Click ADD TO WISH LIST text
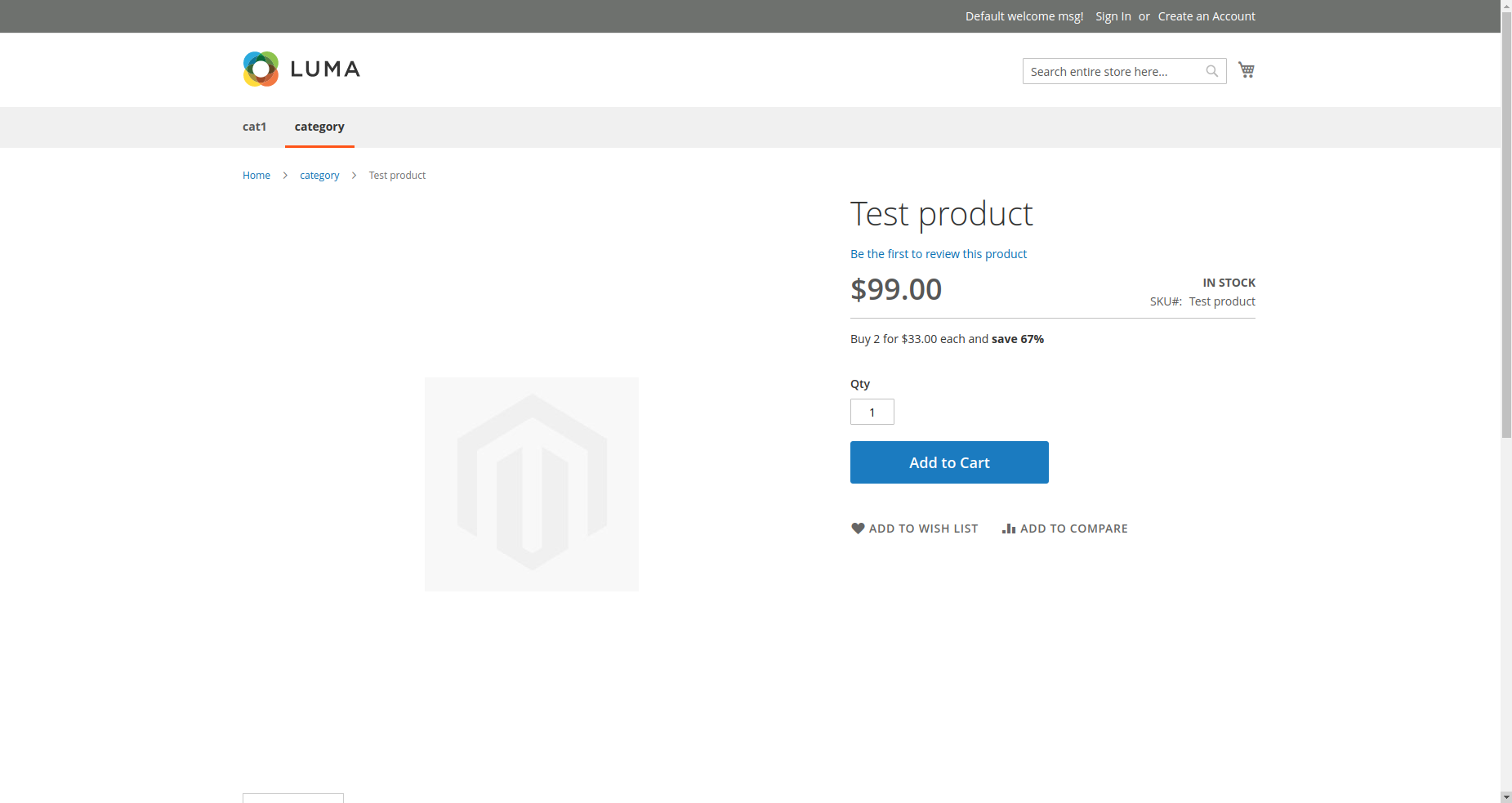Screen dimensions: 1512x803 click(923, 528)
